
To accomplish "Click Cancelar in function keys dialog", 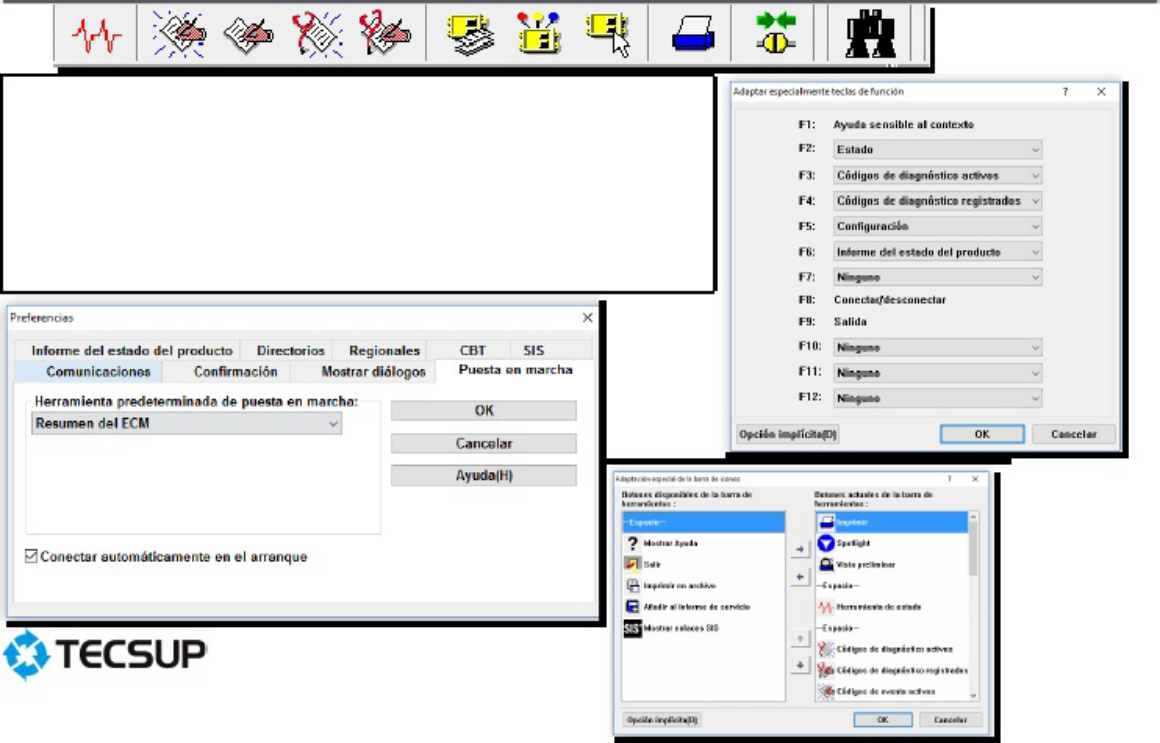I will pyautogui.click(x=1073, y=434).
